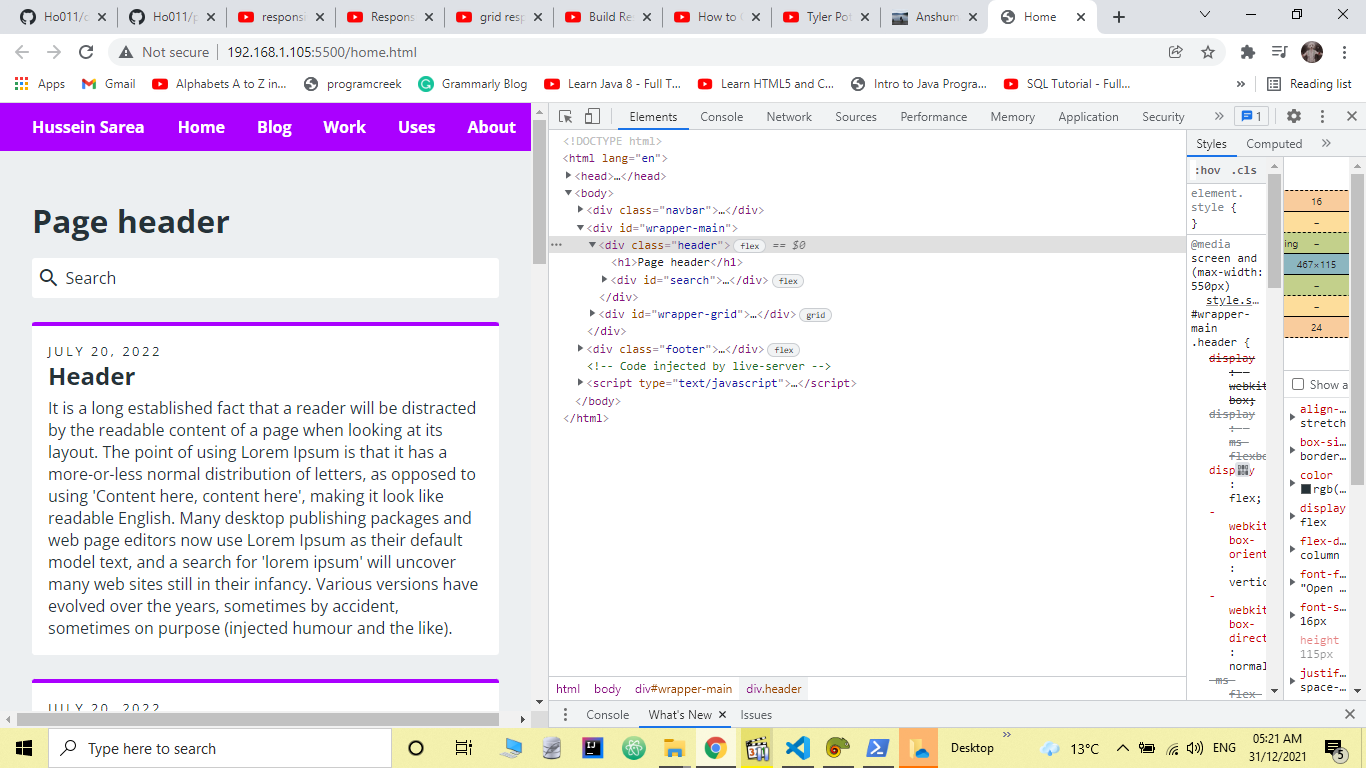
Task: Open the SQL Tutorial bookmark
Action: tap(1067, 84)
